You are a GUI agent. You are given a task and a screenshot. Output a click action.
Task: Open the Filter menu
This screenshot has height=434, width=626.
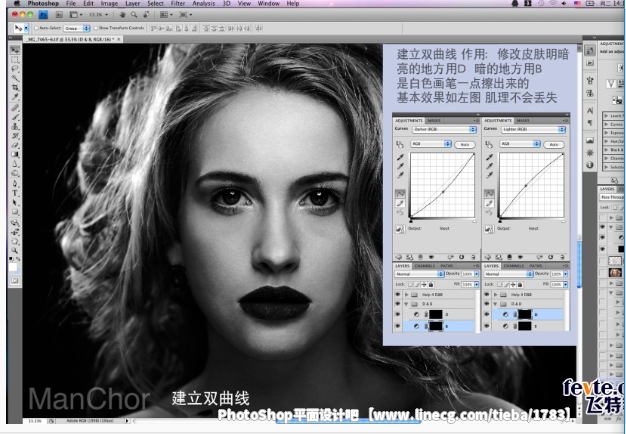click(x=178, y=4)
